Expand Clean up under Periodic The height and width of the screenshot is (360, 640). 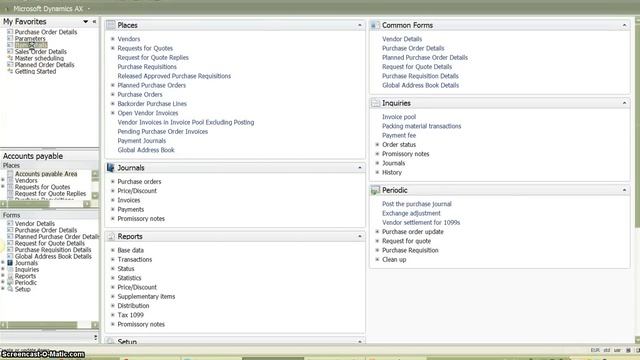(x=377, y=260)
